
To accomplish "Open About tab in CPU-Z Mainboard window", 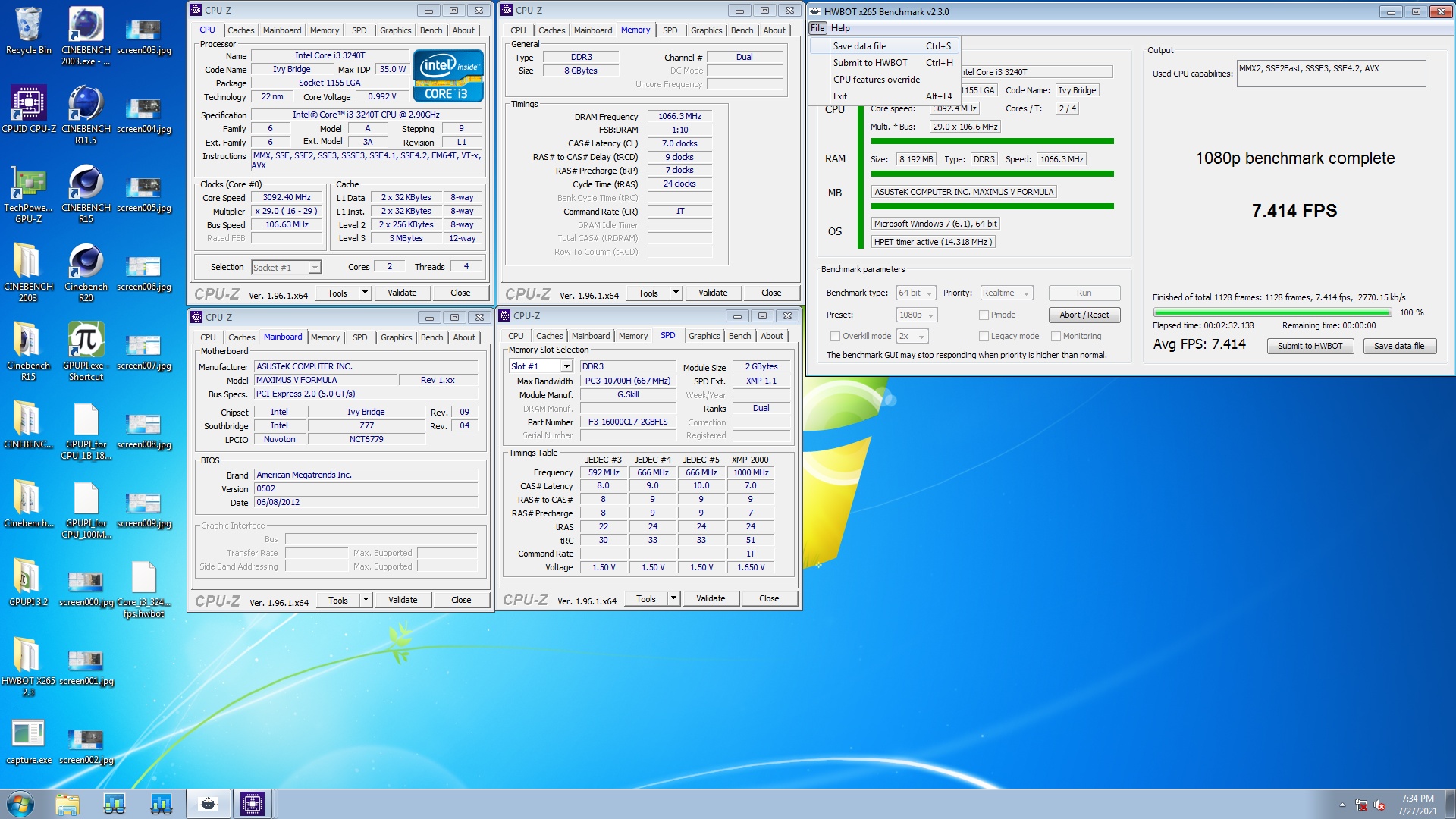I will pos(464,337).
